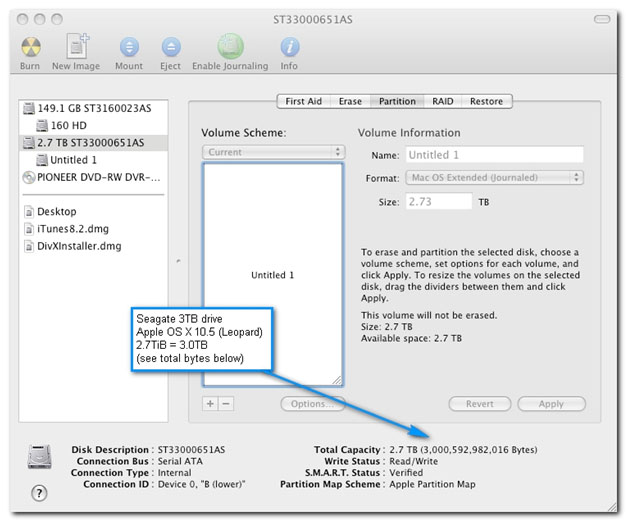Click the Options... button
Screen dimensions: 628x523
click(x=311, y=404)
